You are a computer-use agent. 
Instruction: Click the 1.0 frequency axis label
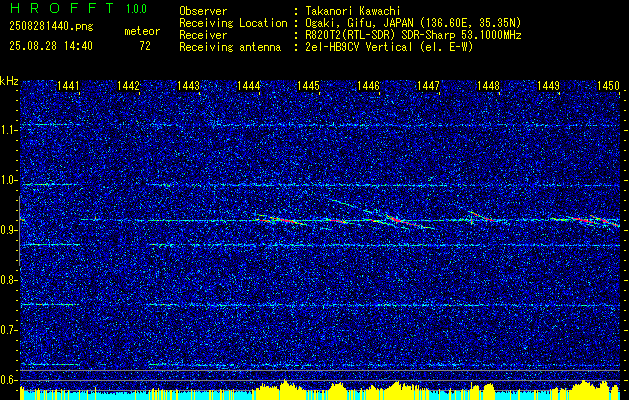(x=9, y=180)
